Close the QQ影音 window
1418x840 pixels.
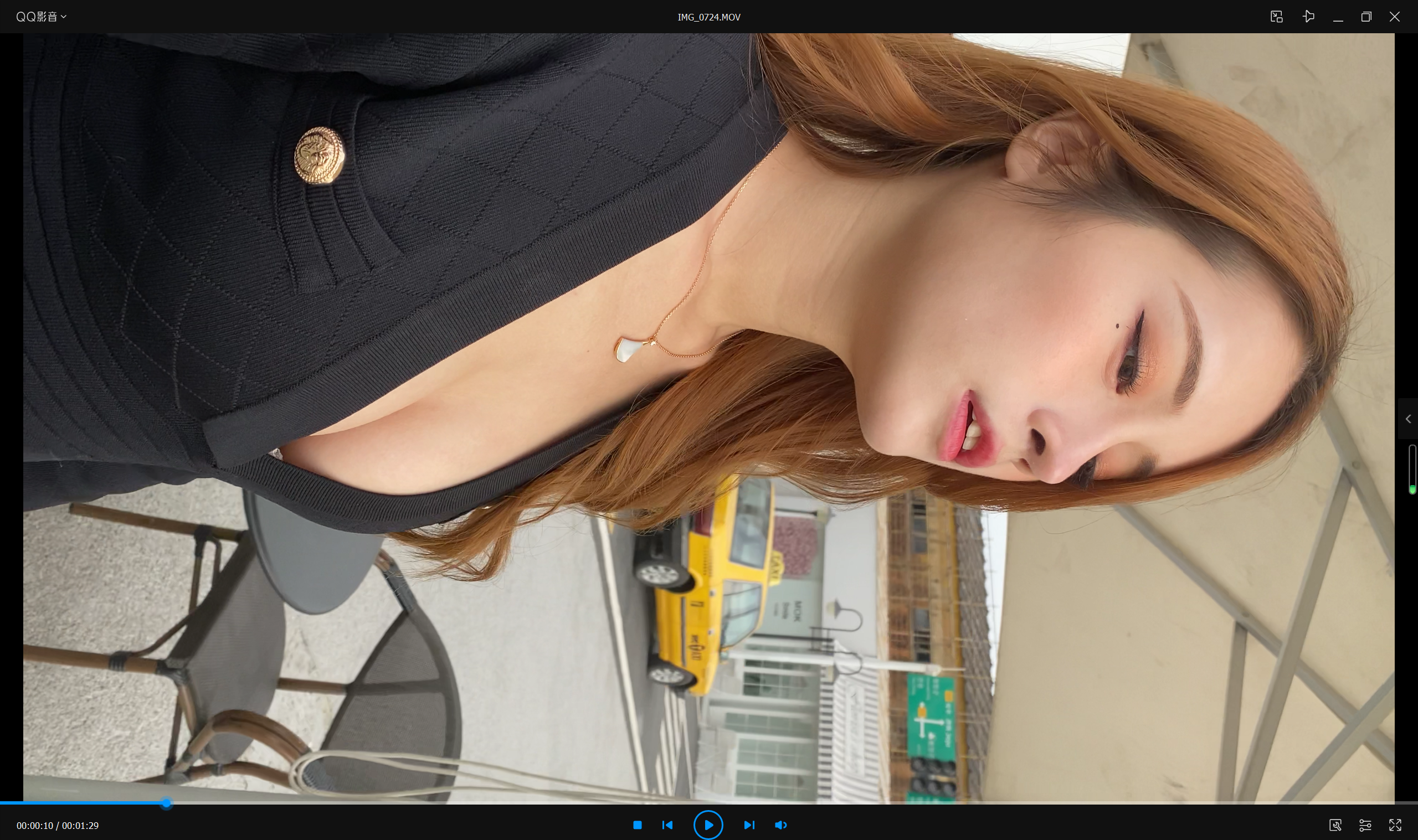point(1394,17)
